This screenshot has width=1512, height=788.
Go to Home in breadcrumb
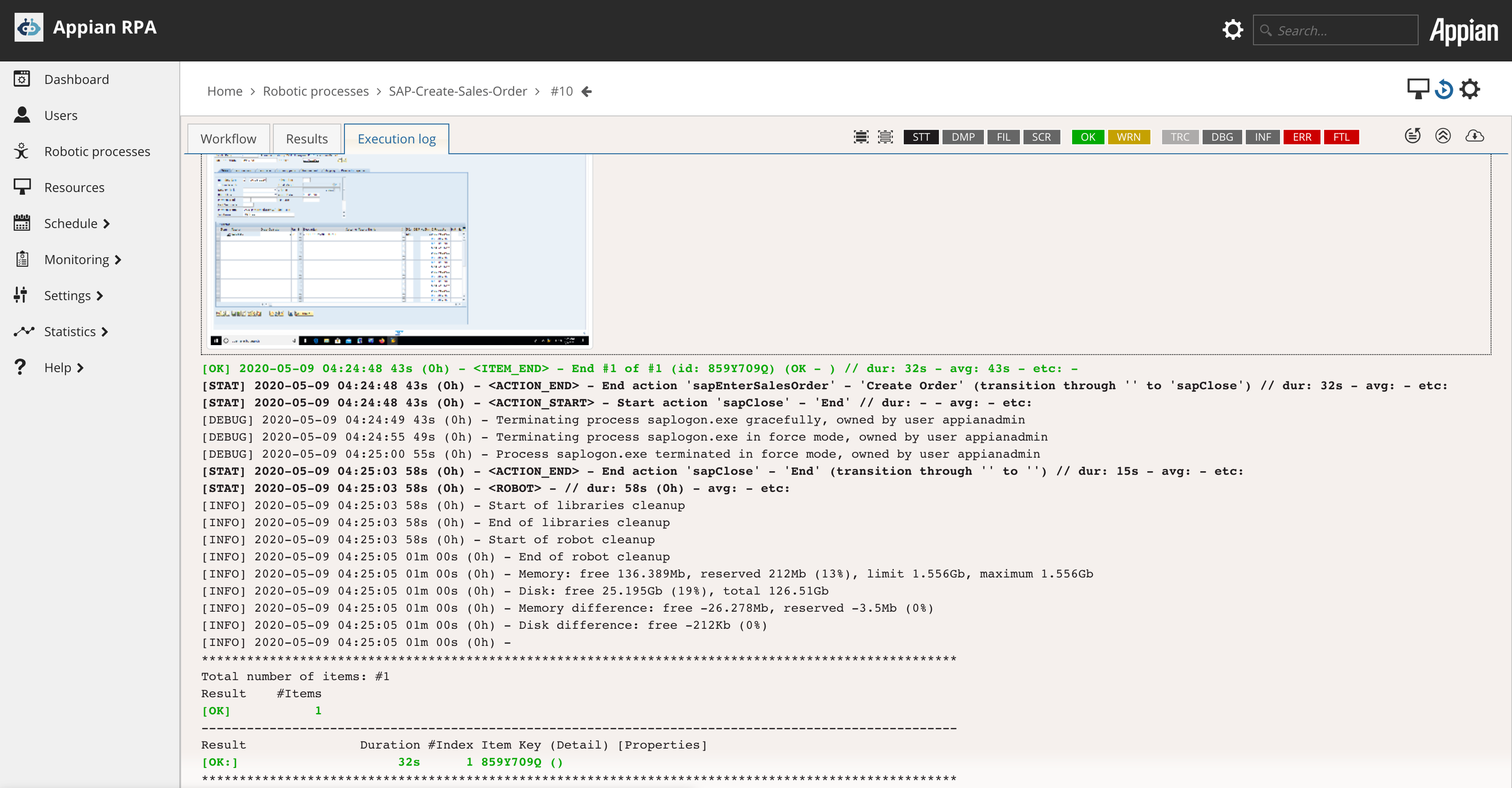click(225, 91)
